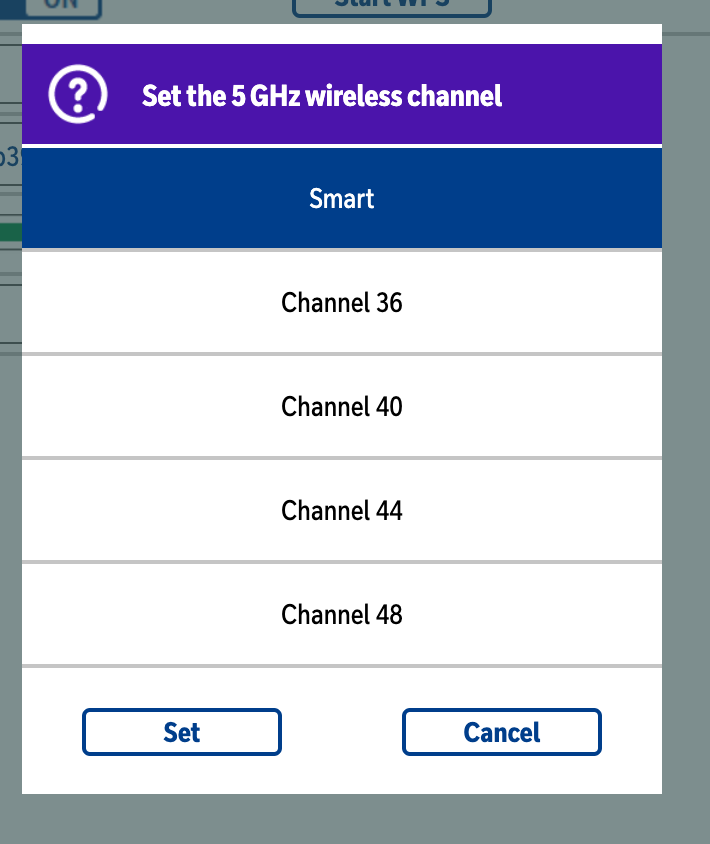Click the green status bar at the left edge
The width and height of the screenshot is (710, 844).
coord(11,233)
